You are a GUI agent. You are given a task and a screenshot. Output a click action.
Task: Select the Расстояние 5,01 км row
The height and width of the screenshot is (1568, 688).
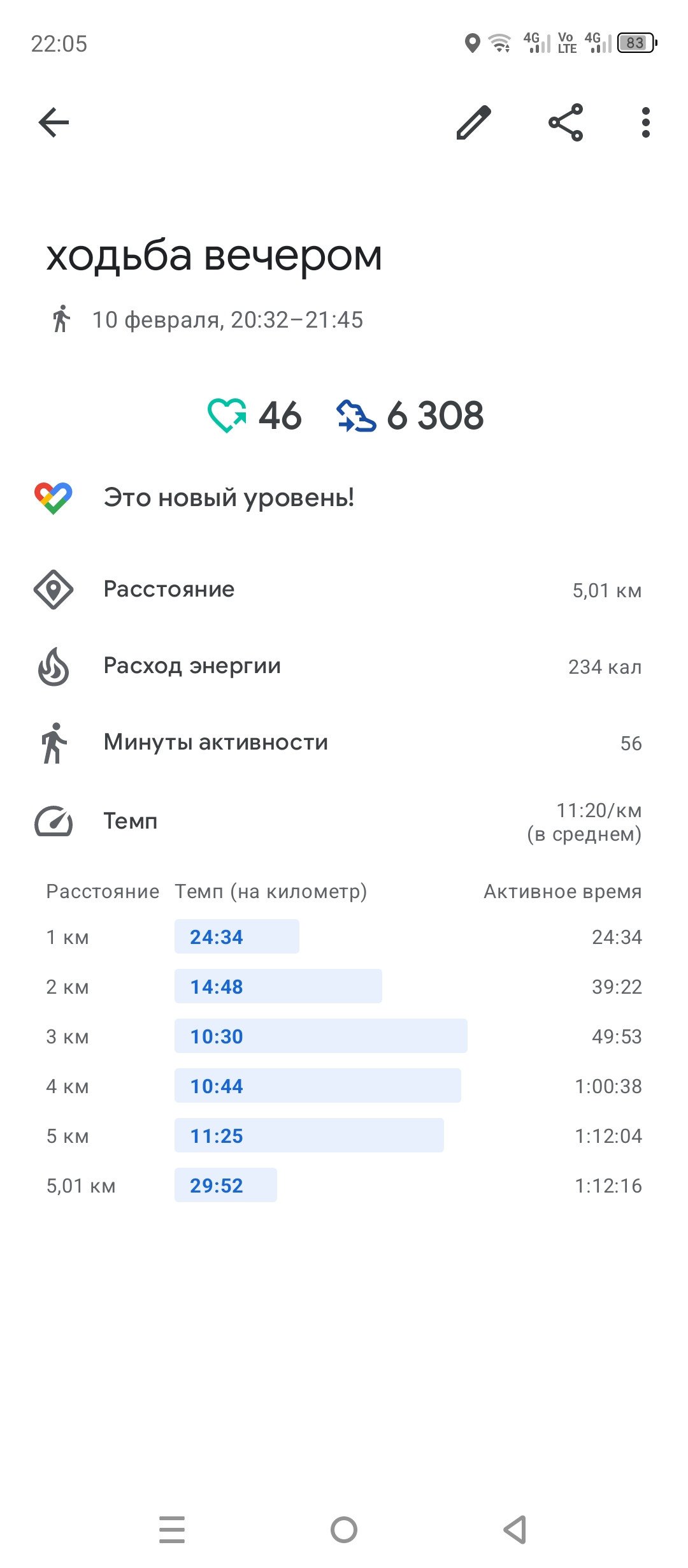344,590
